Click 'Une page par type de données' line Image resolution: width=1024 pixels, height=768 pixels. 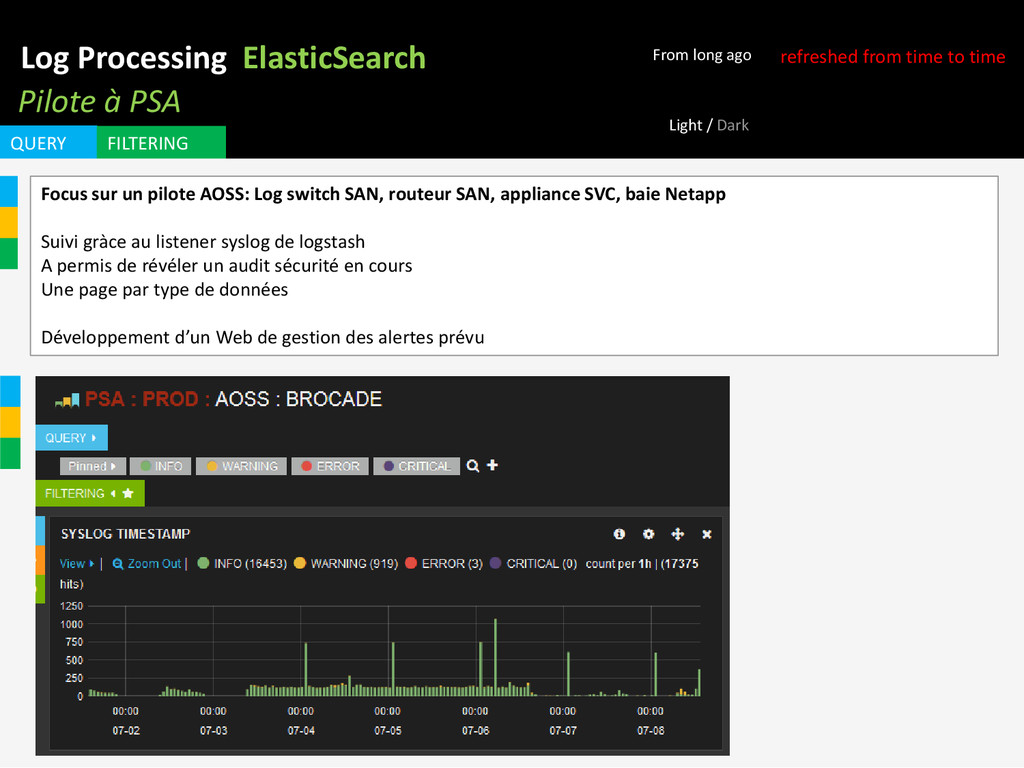click(165, 290)
